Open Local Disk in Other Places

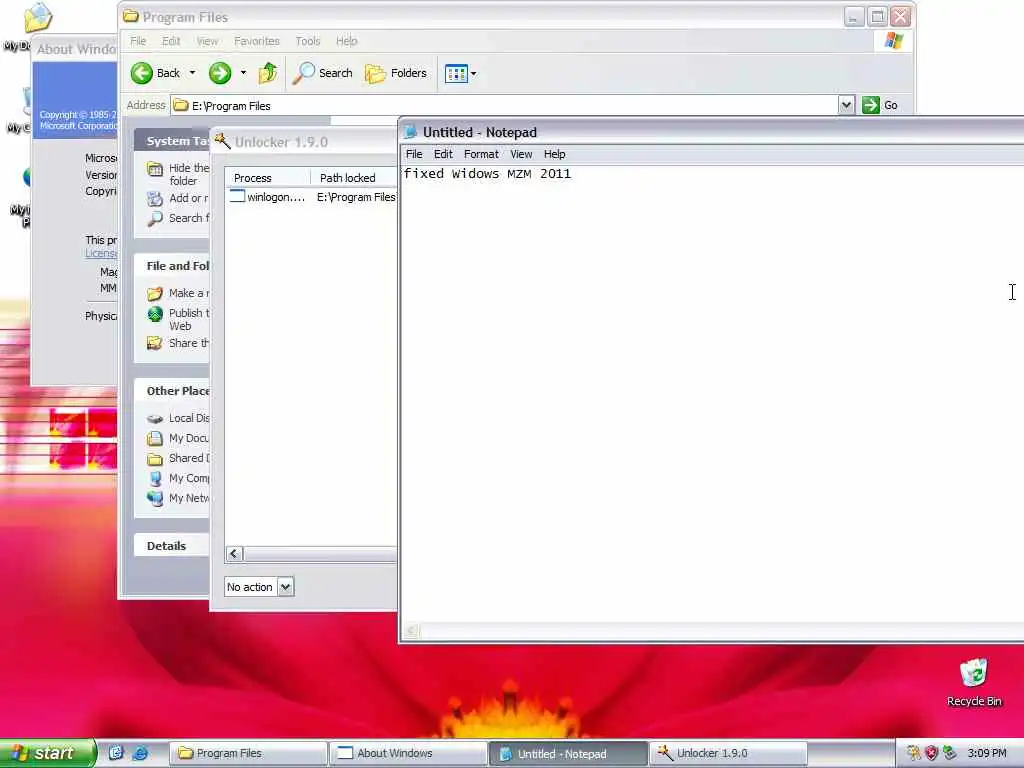point(178,418)
